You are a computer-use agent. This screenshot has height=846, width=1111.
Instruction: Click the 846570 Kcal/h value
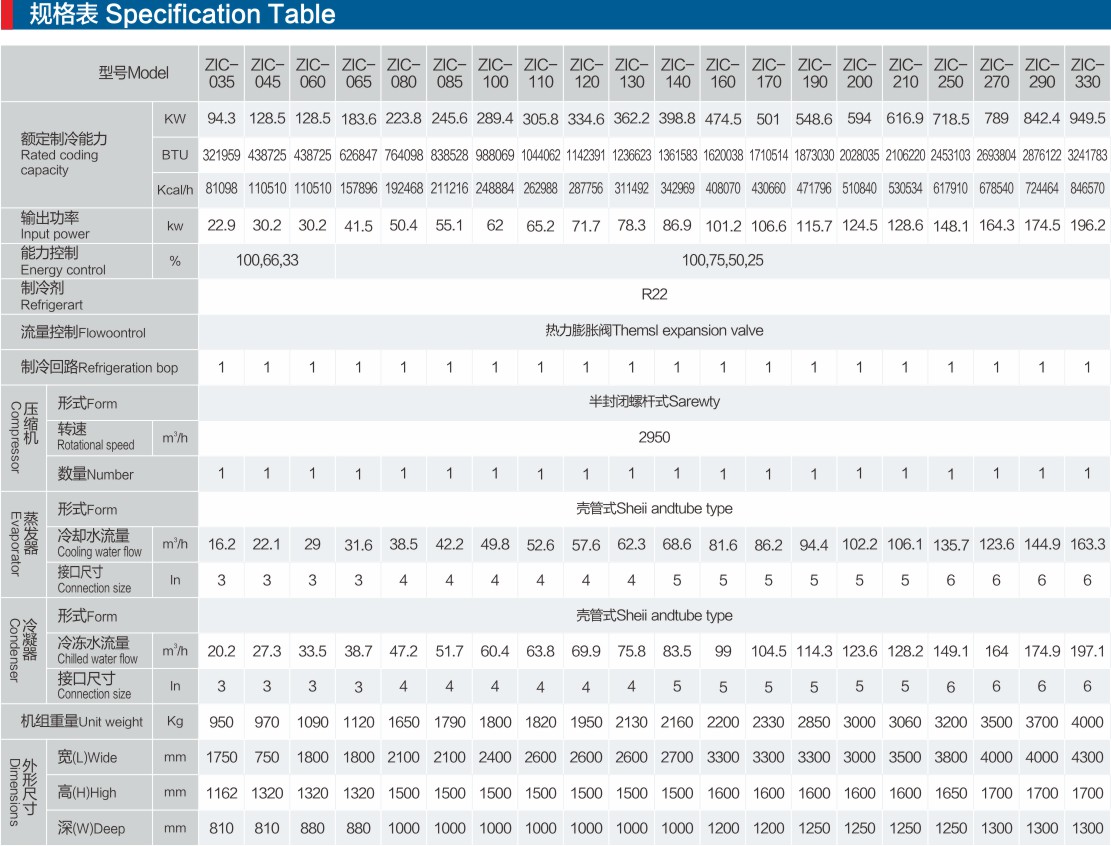[1087, 188]
